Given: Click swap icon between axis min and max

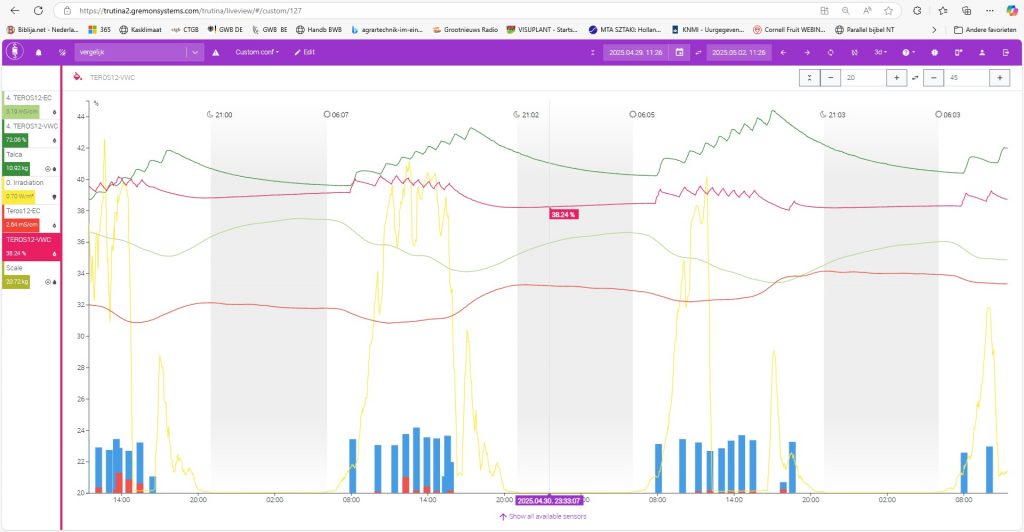Looking at the screenshot, I should point(915,78).
